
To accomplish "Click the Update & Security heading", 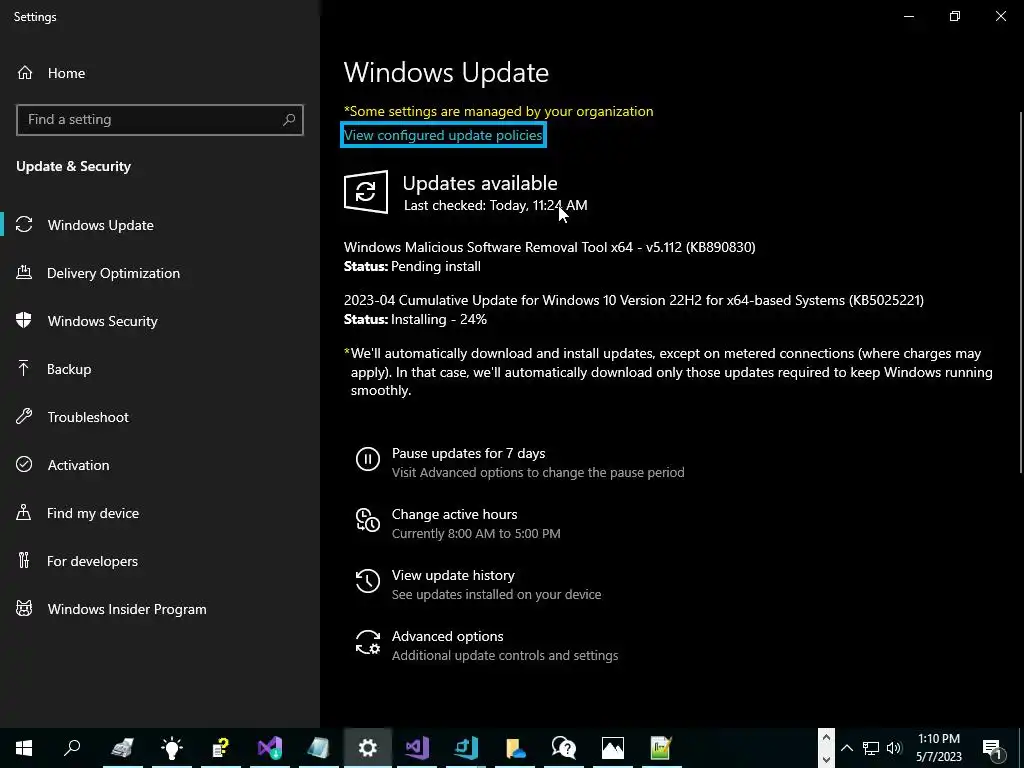I will [74, 166].
